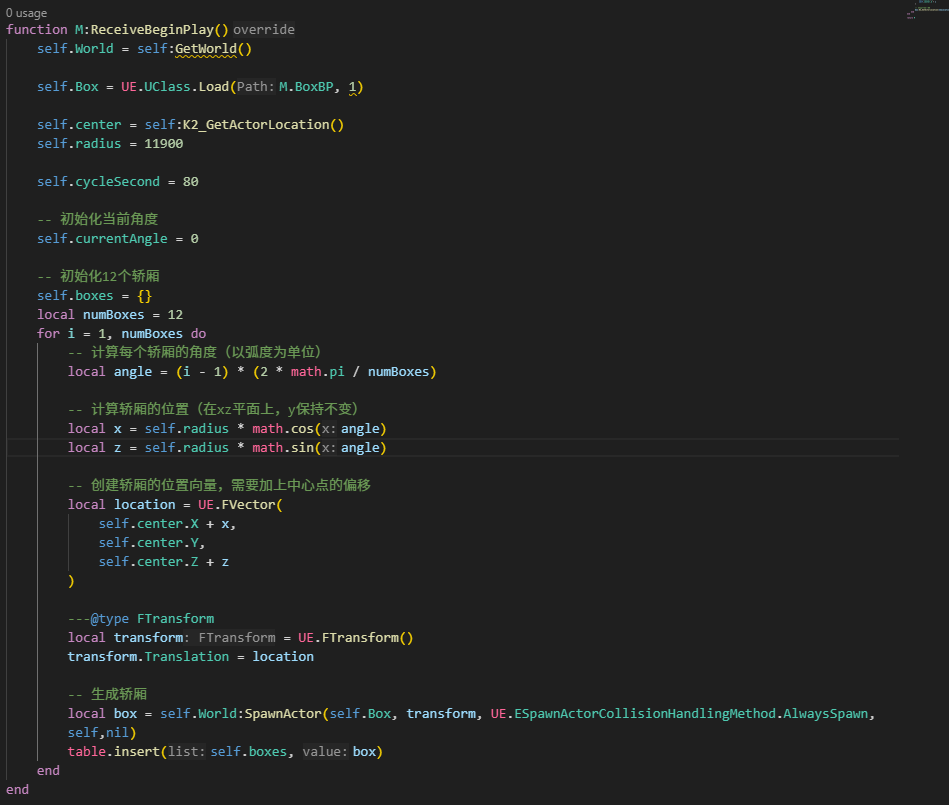Click the K2_GetActorLocation call
The height and width of the screenshot is (805, 949).
(x=256, y=125)
